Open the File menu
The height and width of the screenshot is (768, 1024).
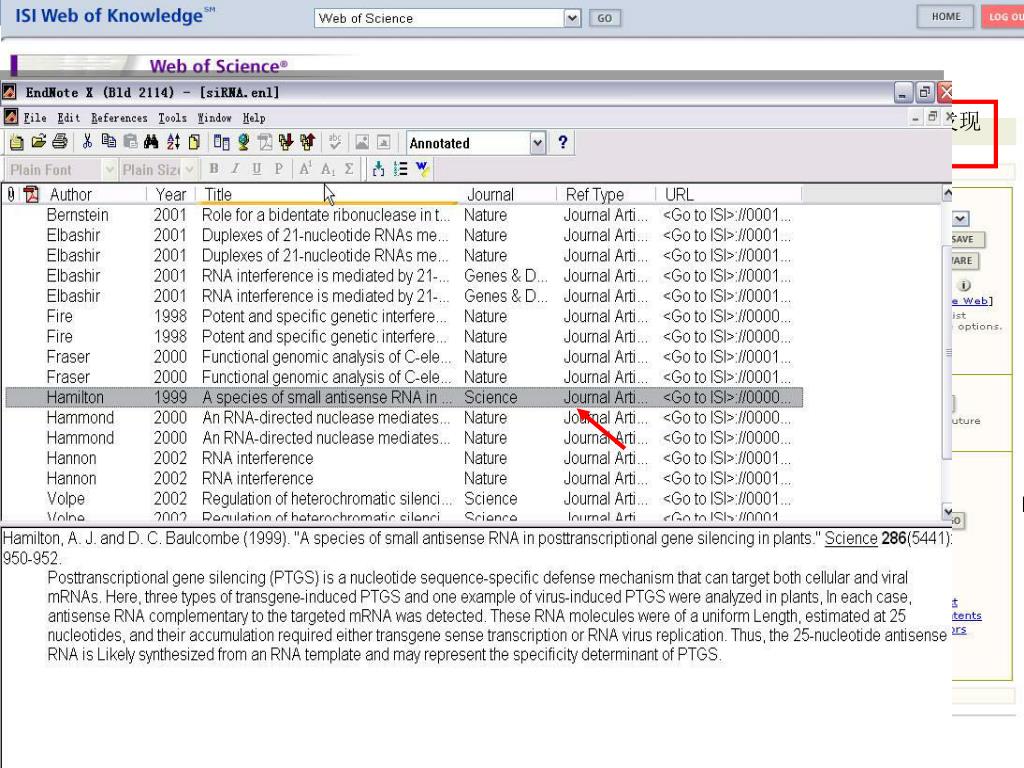click(35, 118)
